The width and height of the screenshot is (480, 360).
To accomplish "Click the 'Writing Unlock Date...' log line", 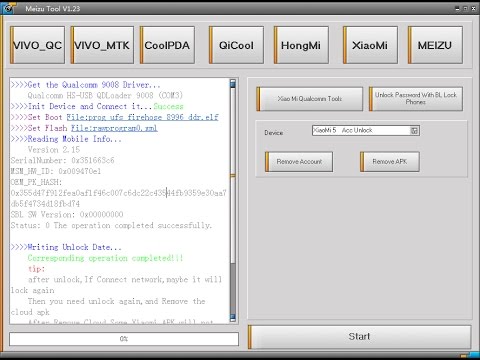I will [66, 247].
